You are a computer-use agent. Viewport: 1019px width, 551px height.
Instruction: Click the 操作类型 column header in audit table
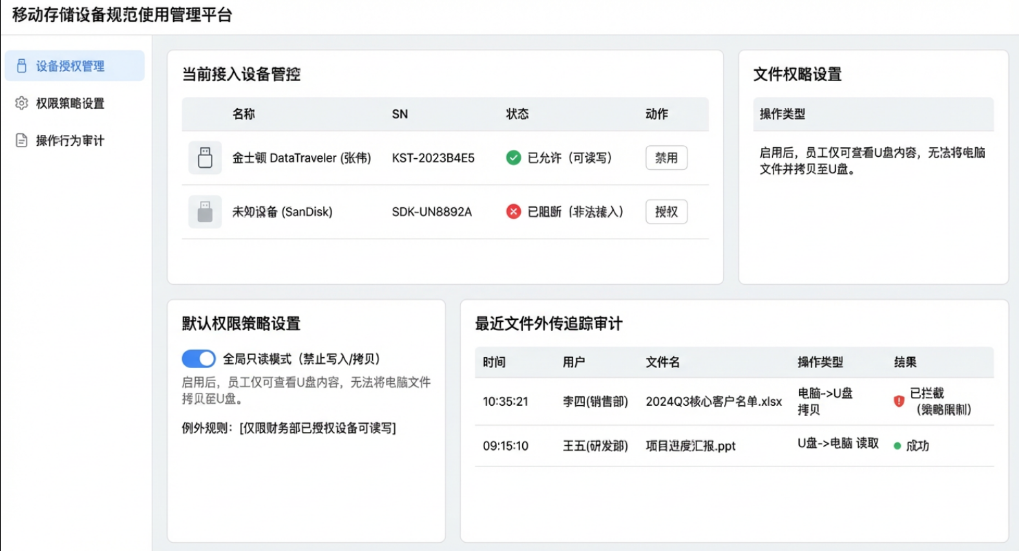[820, 362]
